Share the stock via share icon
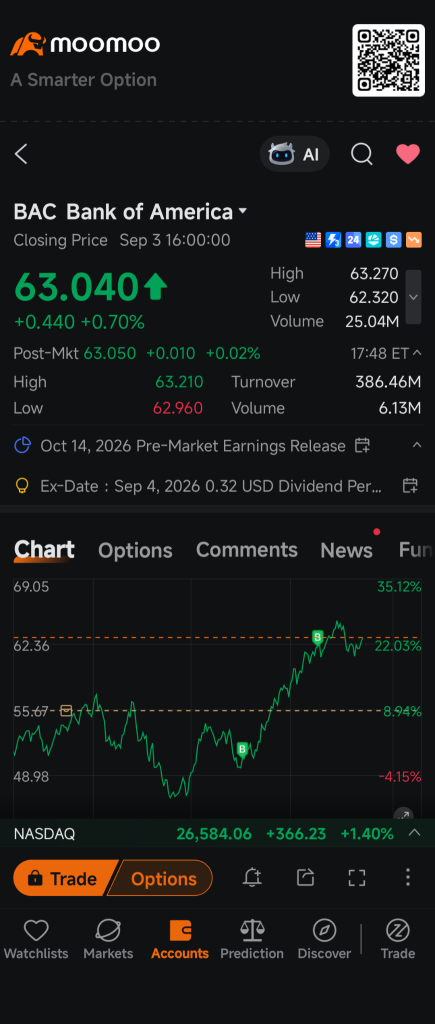 click(306, 878)
